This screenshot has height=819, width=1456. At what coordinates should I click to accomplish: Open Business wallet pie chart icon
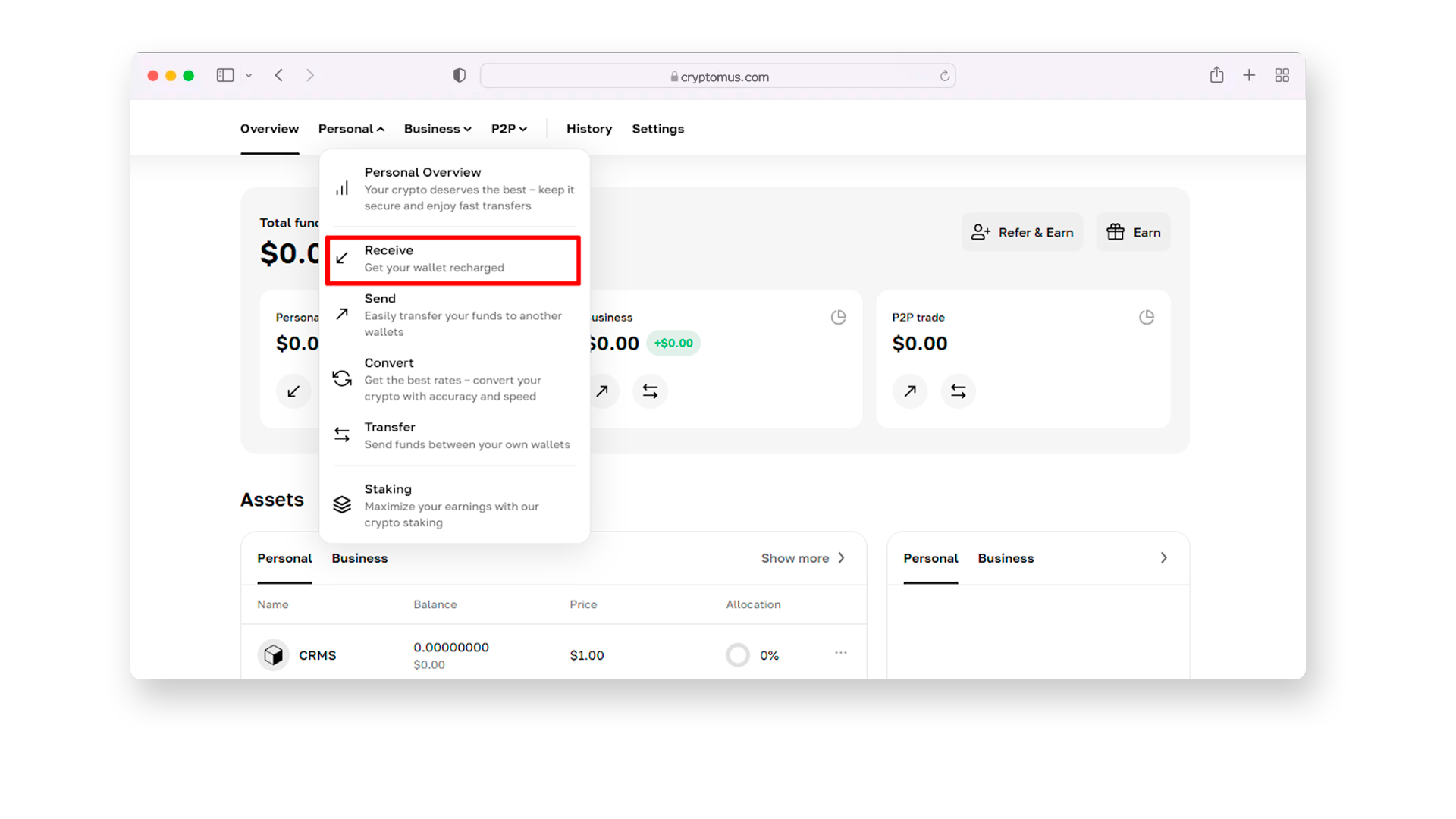click(838, 317)
